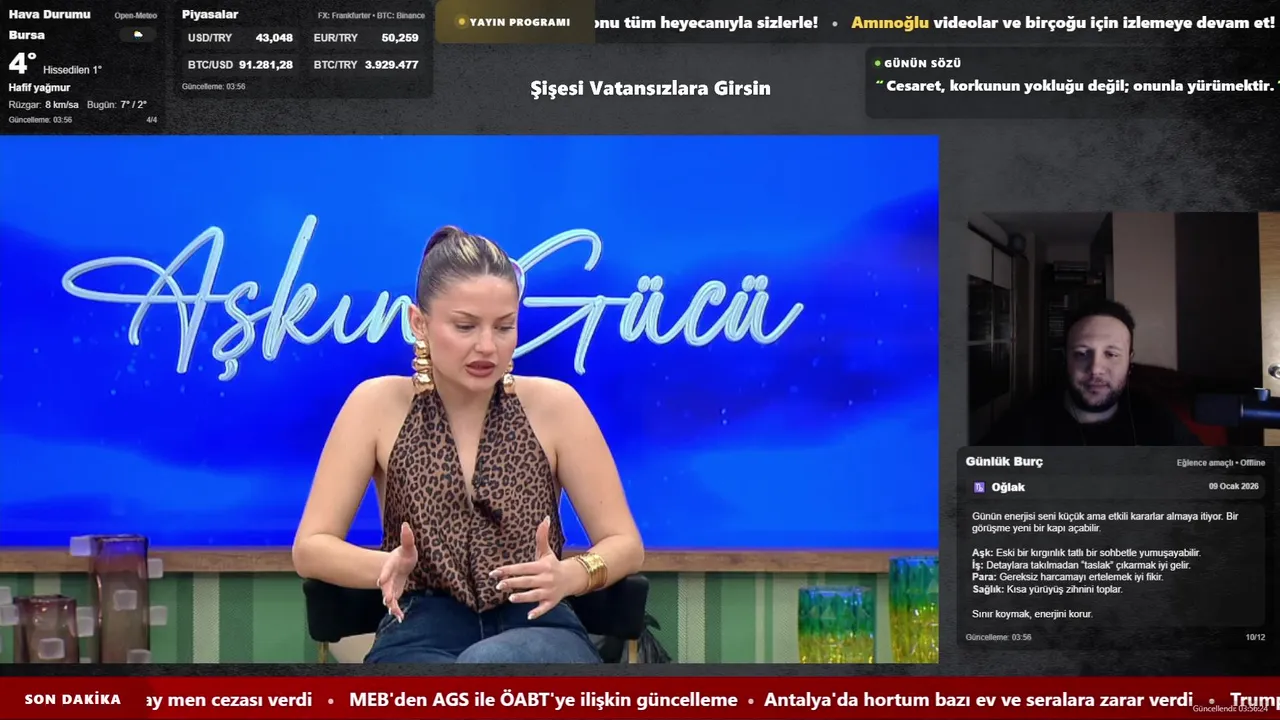Viewport: 1280px width, 720px height.
Task: Click the Sağlık horoscope line
Action: click(x=1048, y=589)
